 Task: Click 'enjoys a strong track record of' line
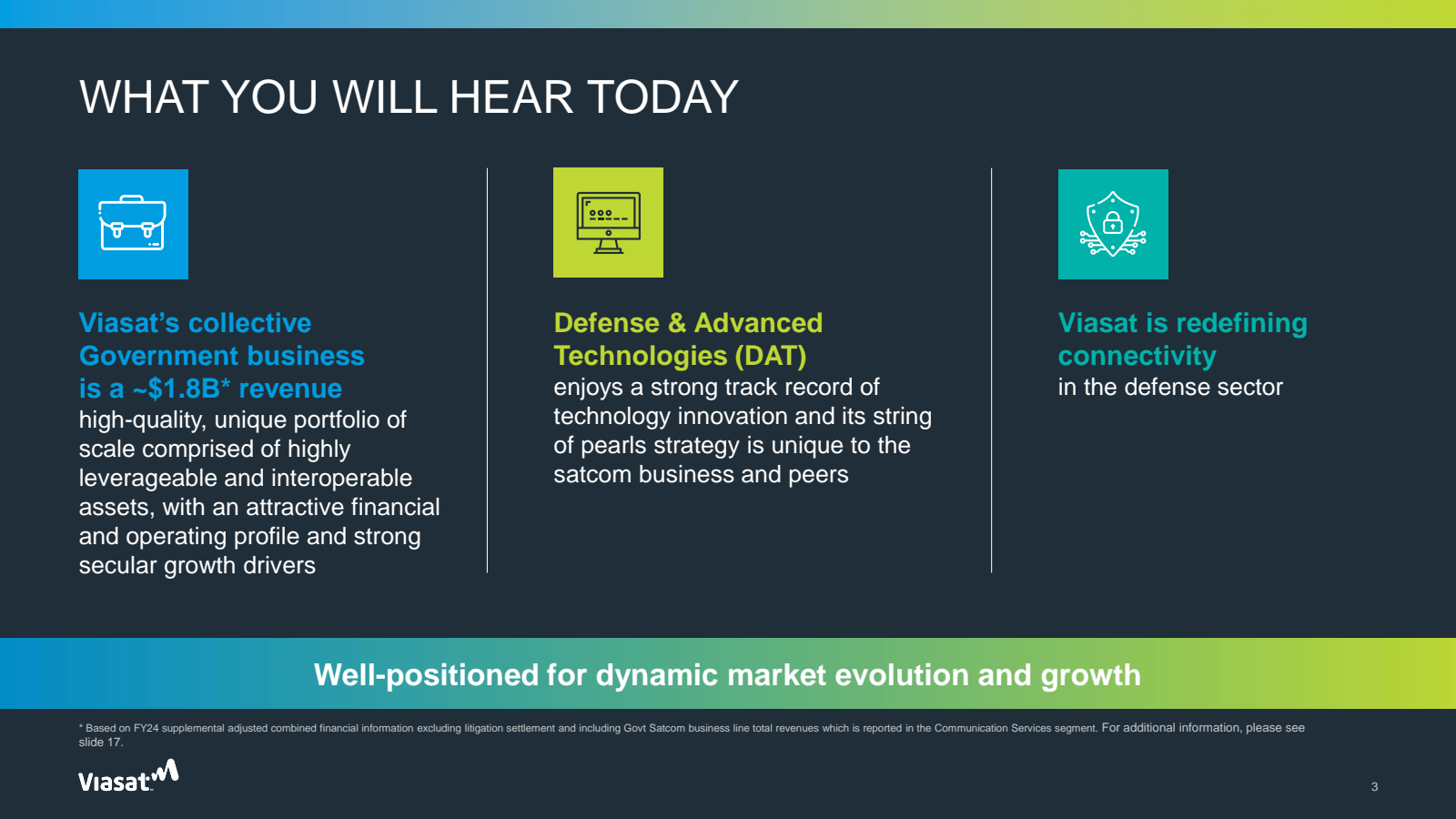click(716, 387)
